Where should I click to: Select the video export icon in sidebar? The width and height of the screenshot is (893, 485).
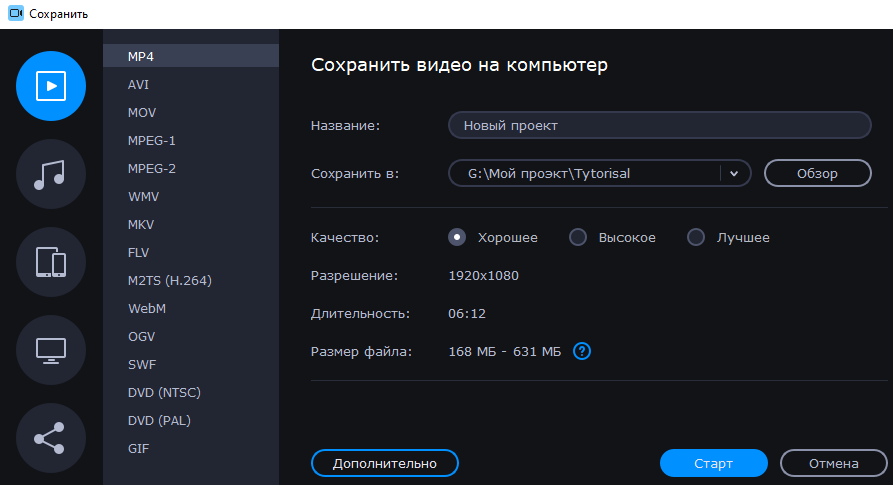coord(51,86)
